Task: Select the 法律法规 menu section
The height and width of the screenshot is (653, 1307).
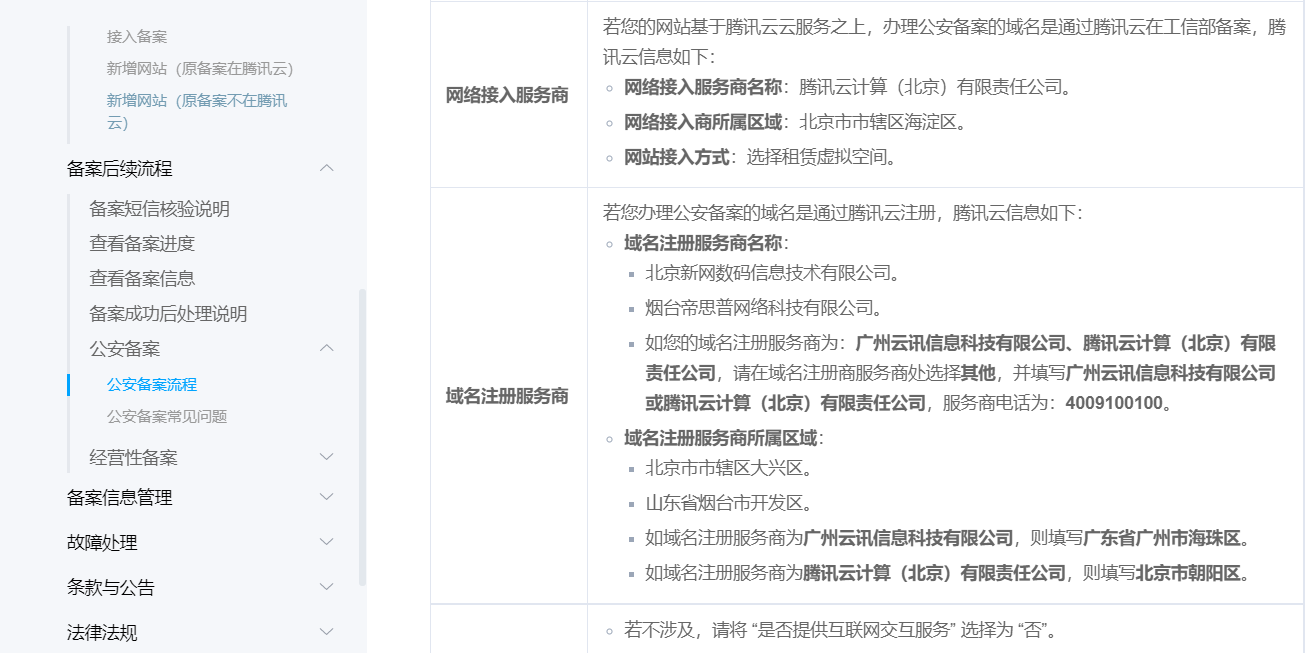Action: [x=102, y=633]
